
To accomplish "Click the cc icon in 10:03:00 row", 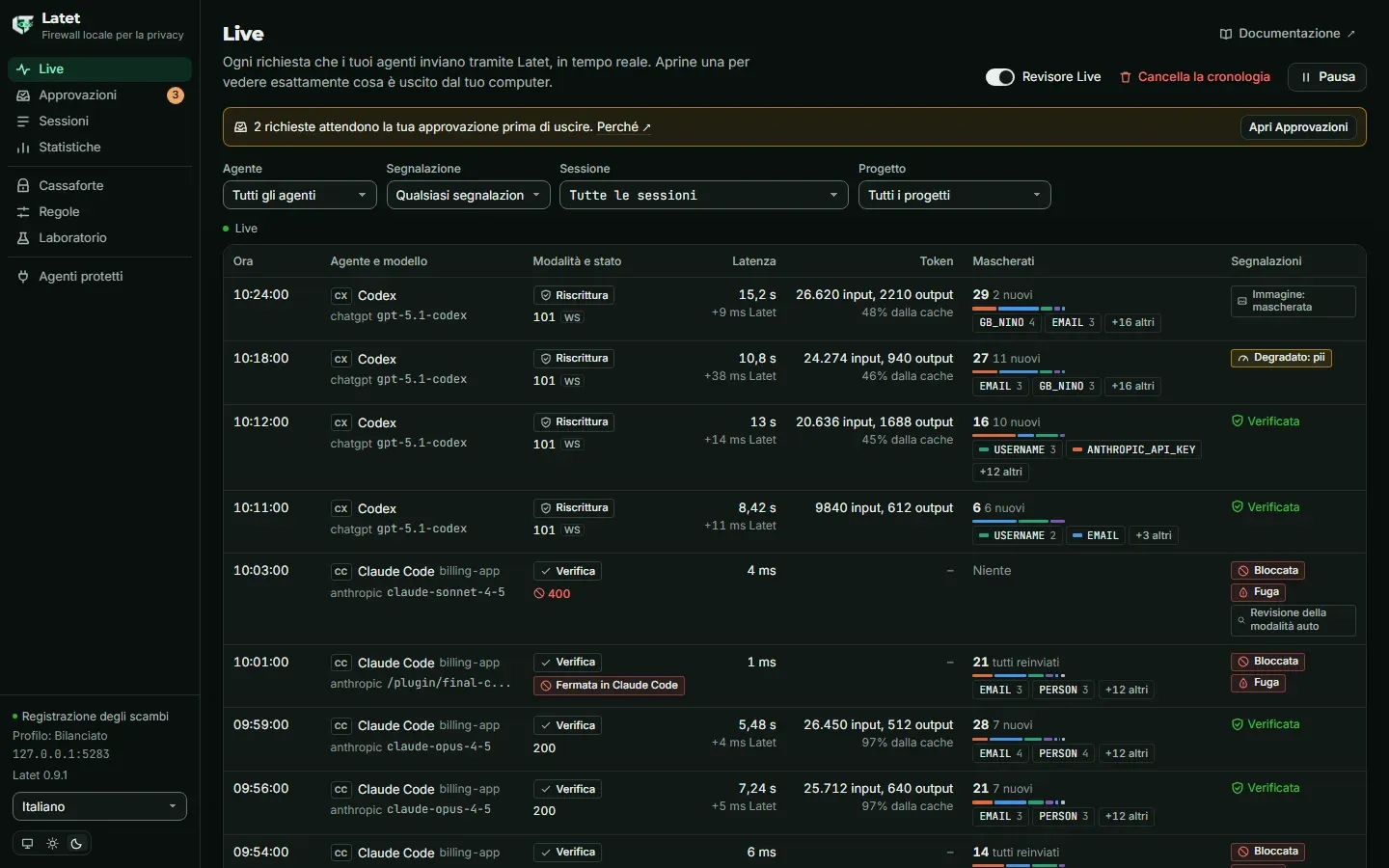I will 340,572.
